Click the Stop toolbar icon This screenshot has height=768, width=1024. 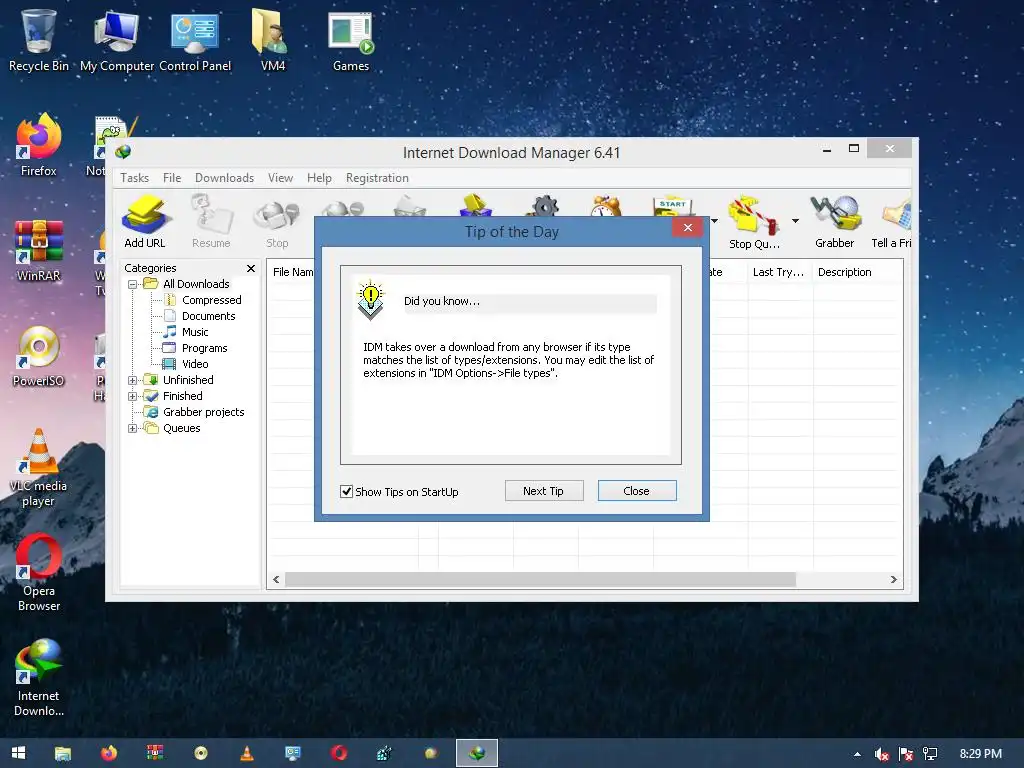pyautogui.click(x=277, y=216)
